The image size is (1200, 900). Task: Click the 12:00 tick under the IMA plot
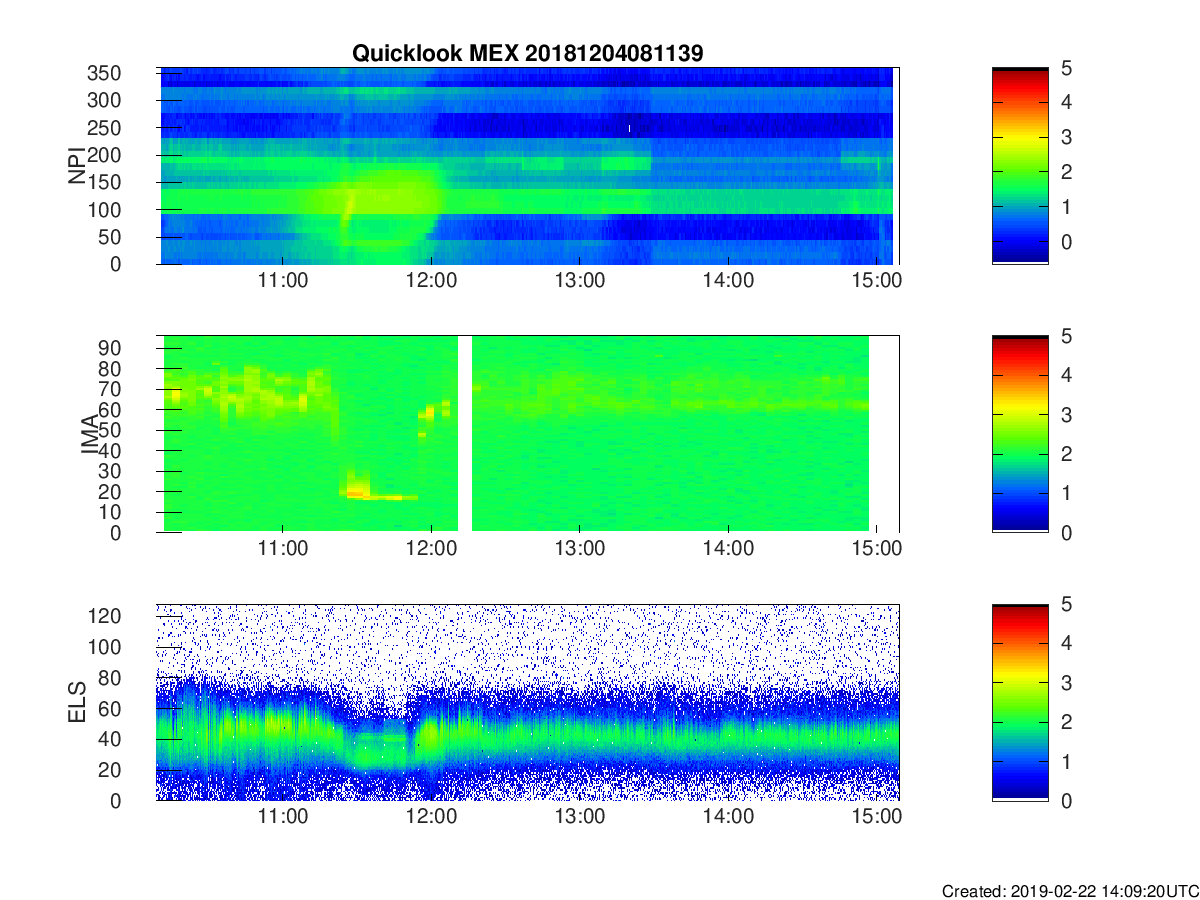pyautogui.click(x=431, y=549)
